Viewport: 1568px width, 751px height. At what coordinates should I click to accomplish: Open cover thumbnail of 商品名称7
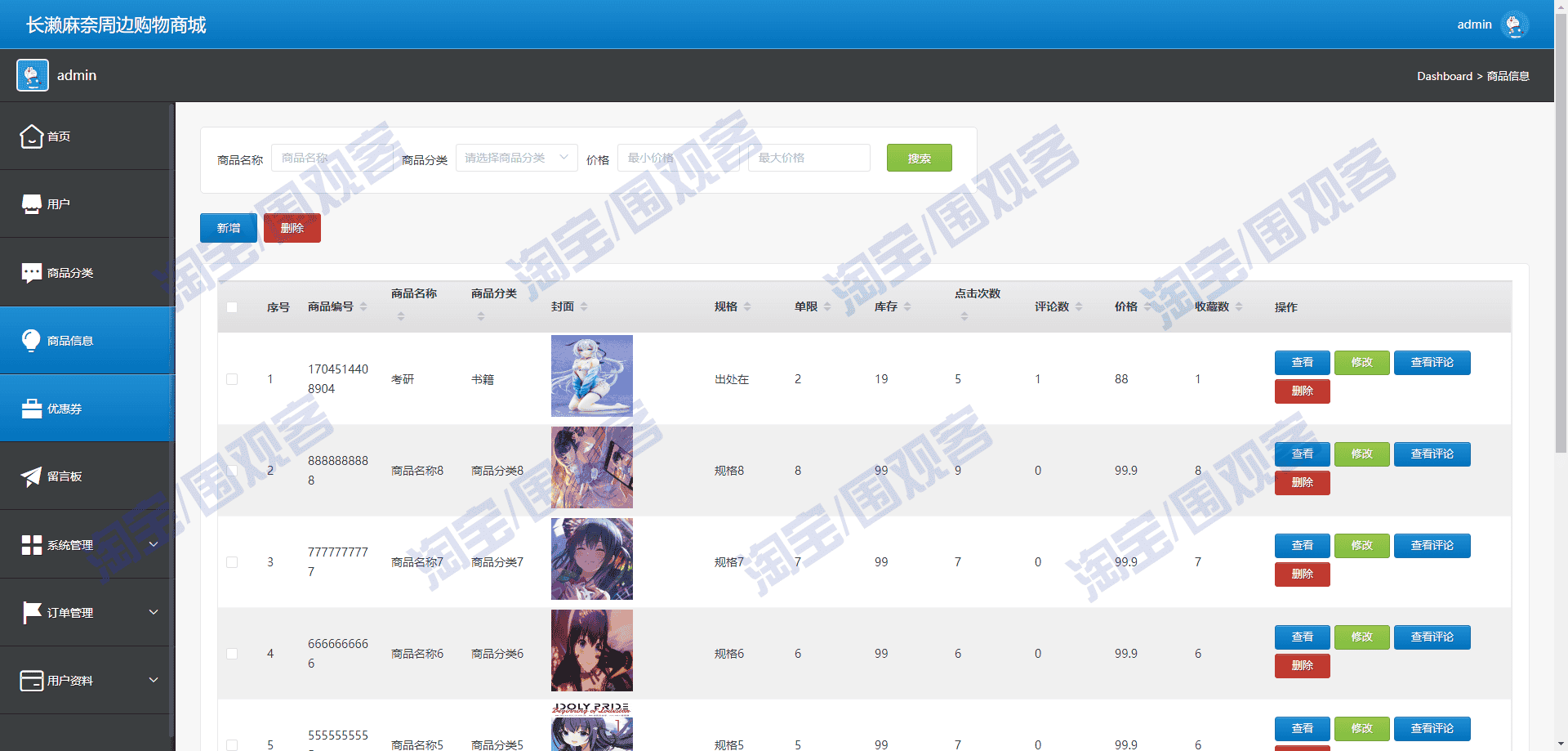(592, 559)
